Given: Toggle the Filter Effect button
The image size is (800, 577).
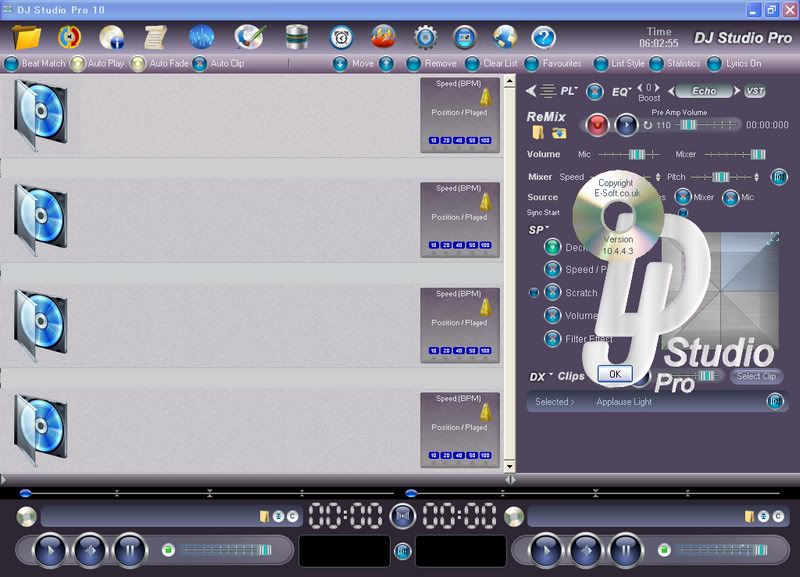Looking at the screenshot, I should [x=553, y=338].
